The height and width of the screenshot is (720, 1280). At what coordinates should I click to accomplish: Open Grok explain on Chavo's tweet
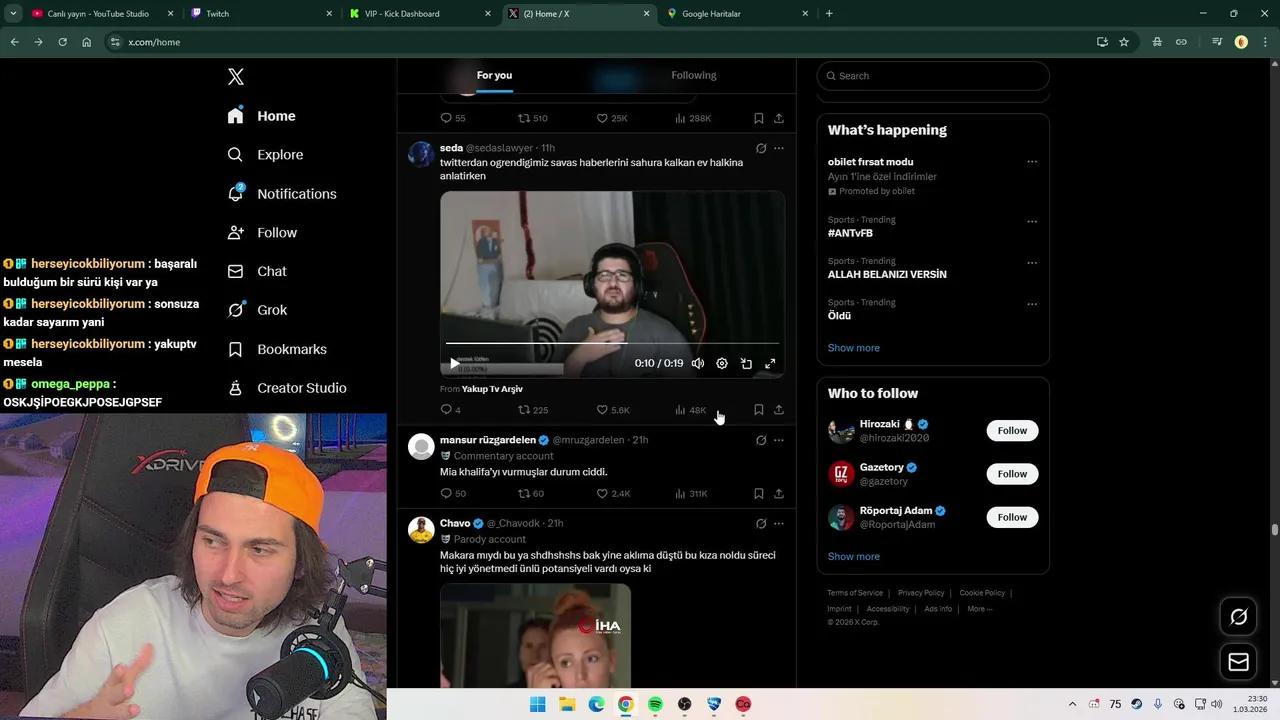pos(761,523)
